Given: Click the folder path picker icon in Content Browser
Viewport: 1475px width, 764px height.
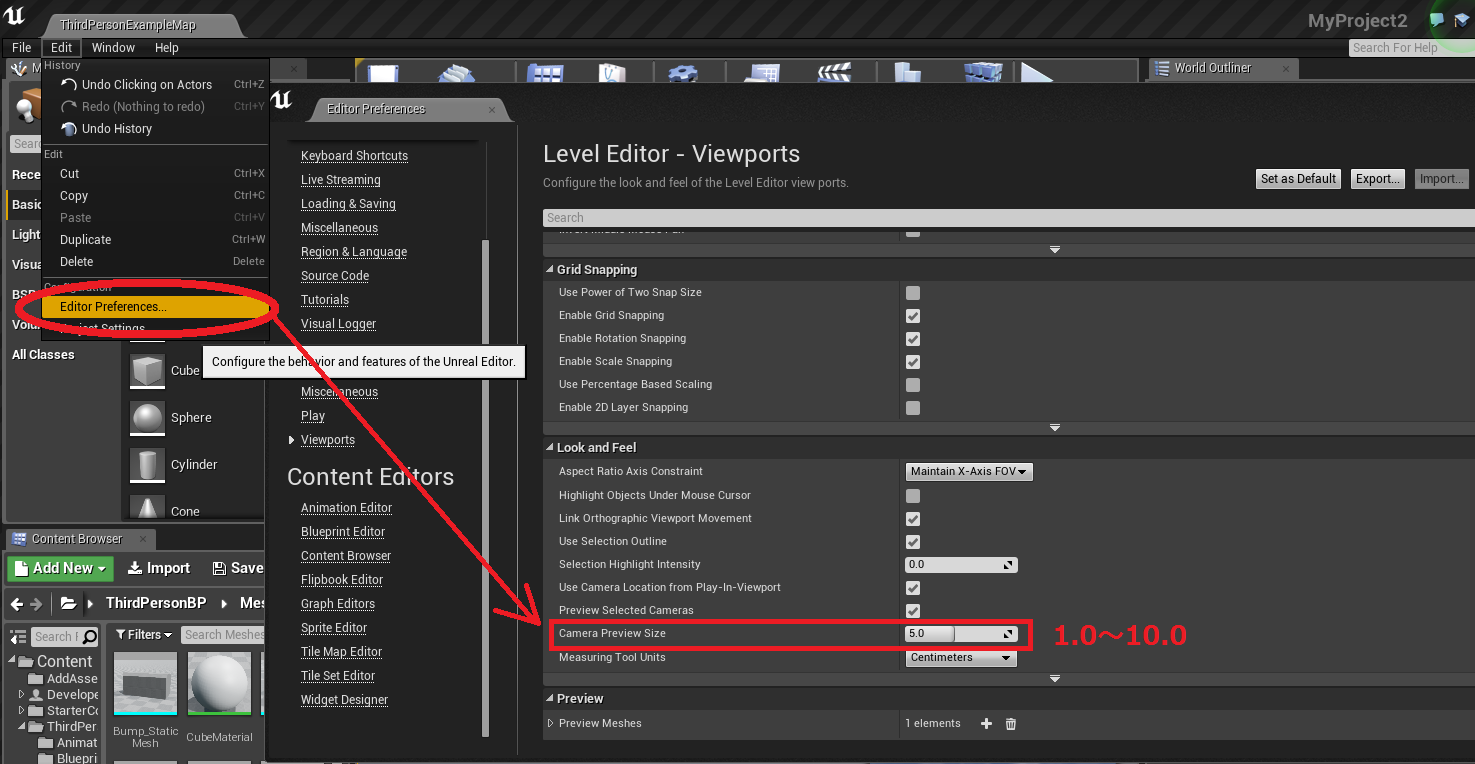Looking at the screenshot, I should pyautogui.click(x=68, y=604).
